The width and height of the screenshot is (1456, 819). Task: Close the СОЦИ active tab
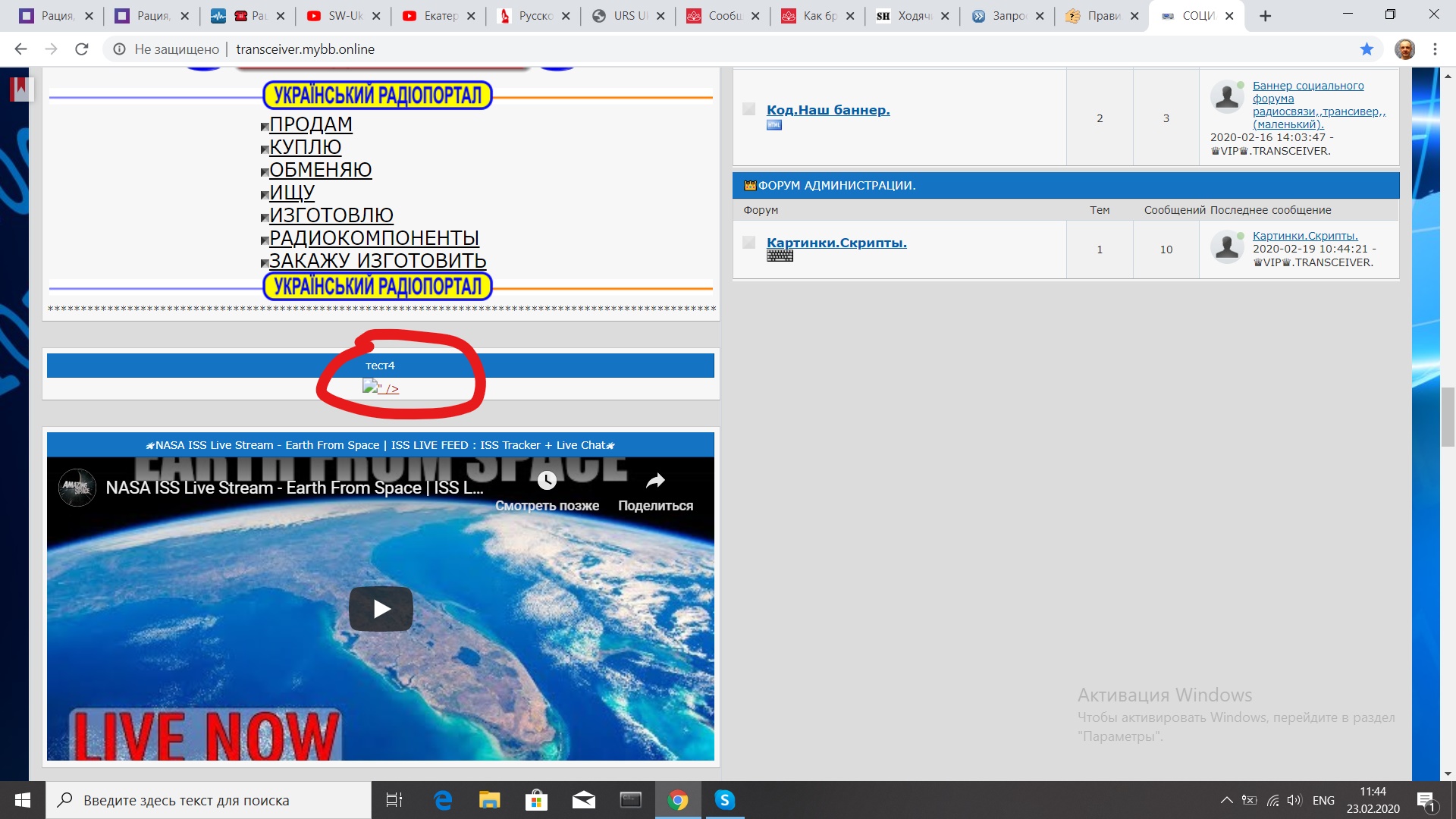(1229, 16)
